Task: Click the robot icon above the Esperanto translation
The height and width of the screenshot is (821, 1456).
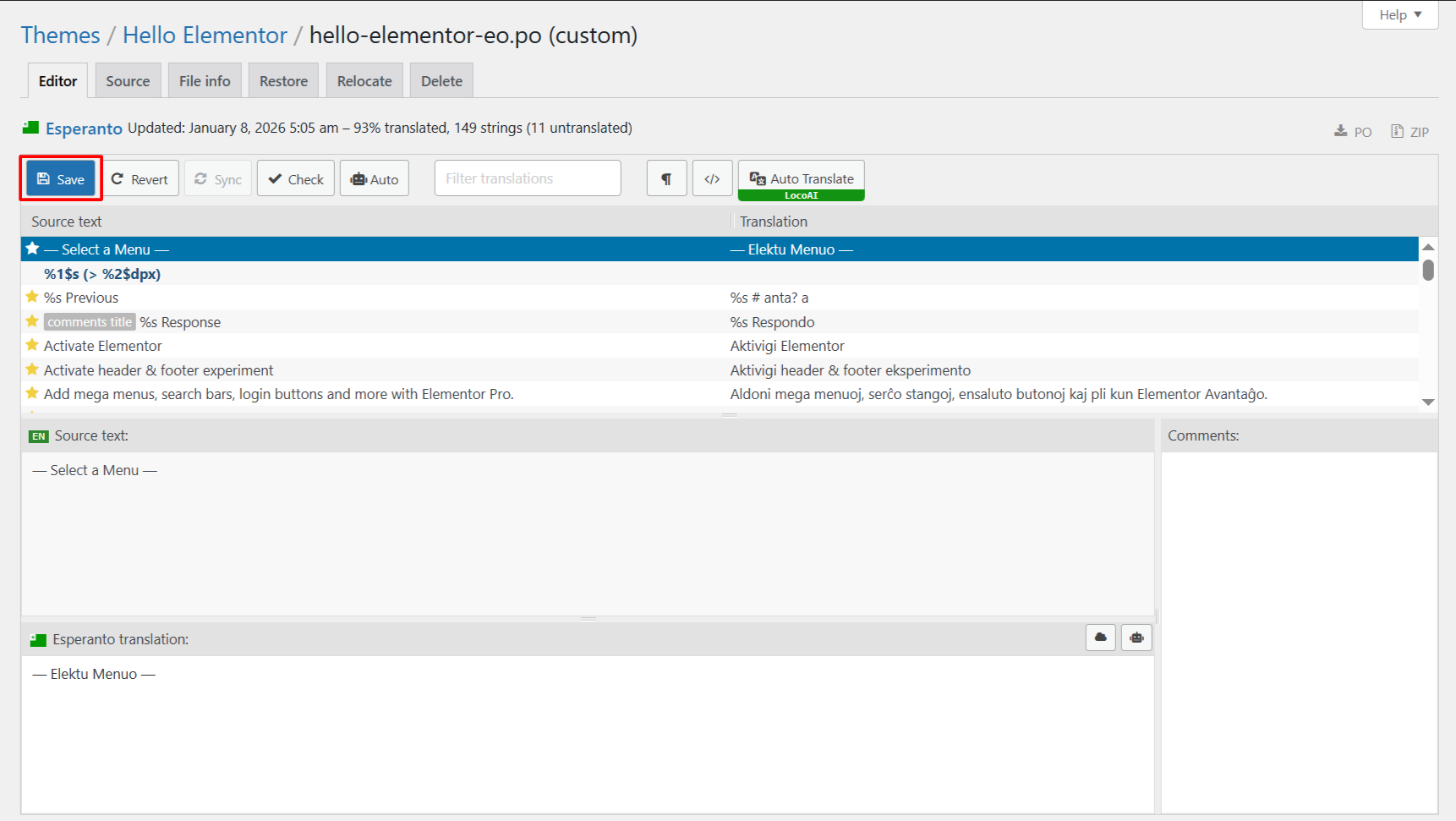Action: coord(1136,638)
